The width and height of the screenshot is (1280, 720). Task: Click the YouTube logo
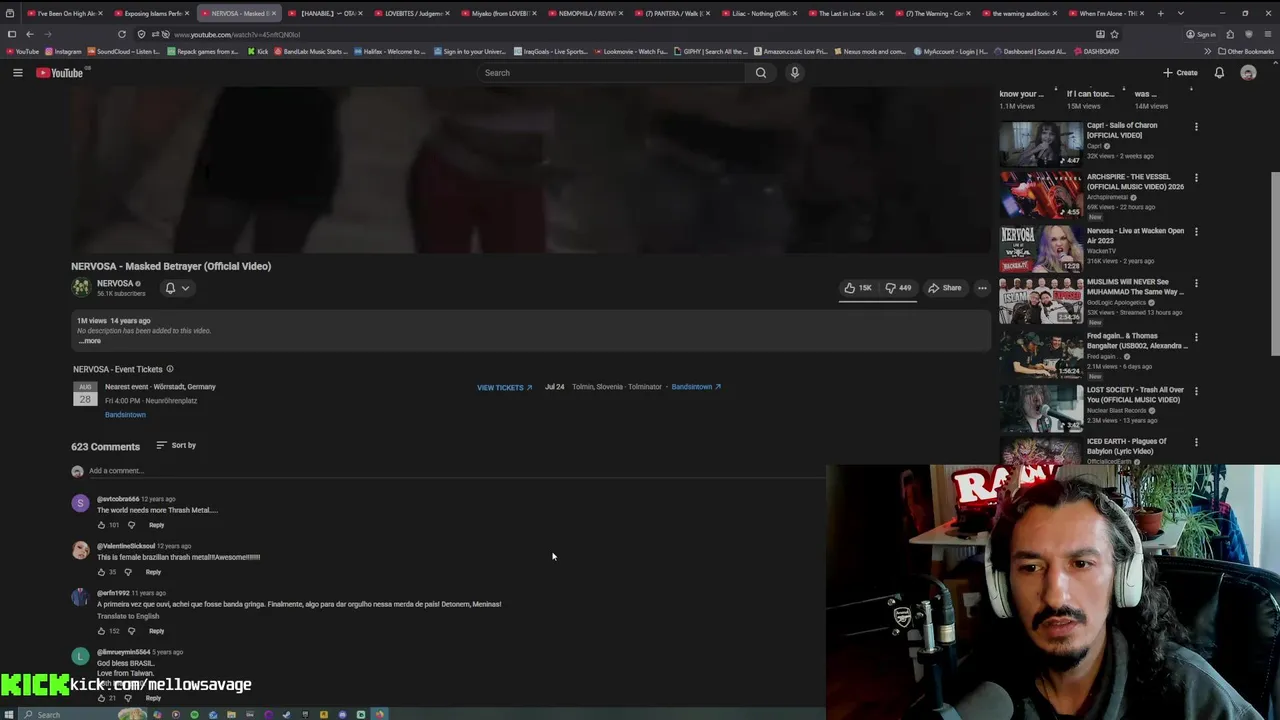click(60, 72)
